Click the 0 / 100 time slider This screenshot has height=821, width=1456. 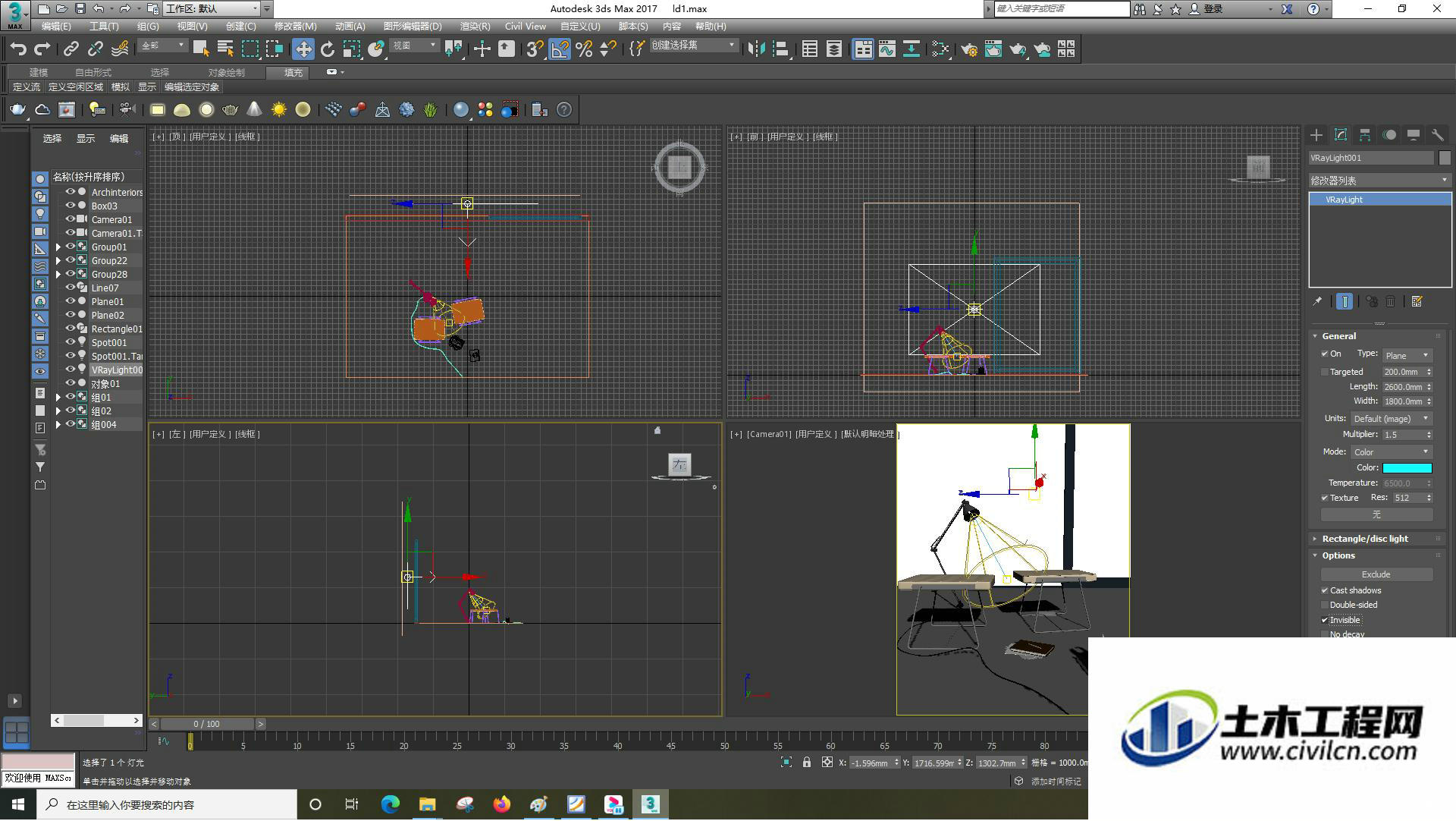coord(207,725)
